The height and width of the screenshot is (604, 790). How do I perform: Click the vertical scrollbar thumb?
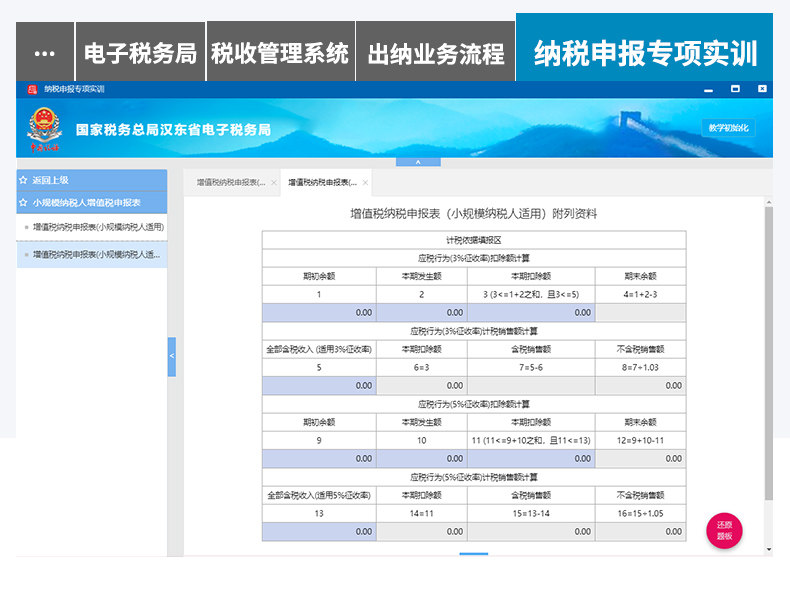click(768, 353)
